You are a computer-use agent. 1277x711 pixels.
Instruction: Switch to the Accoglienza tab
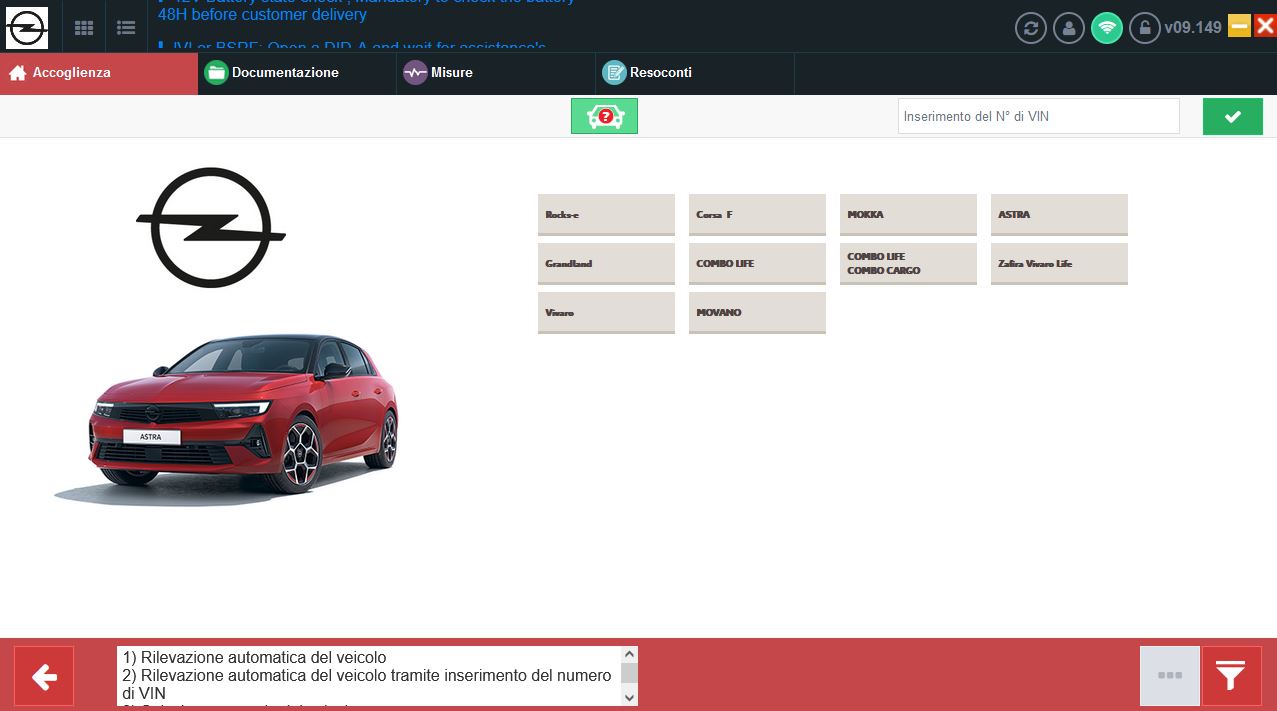coord(99,73)
